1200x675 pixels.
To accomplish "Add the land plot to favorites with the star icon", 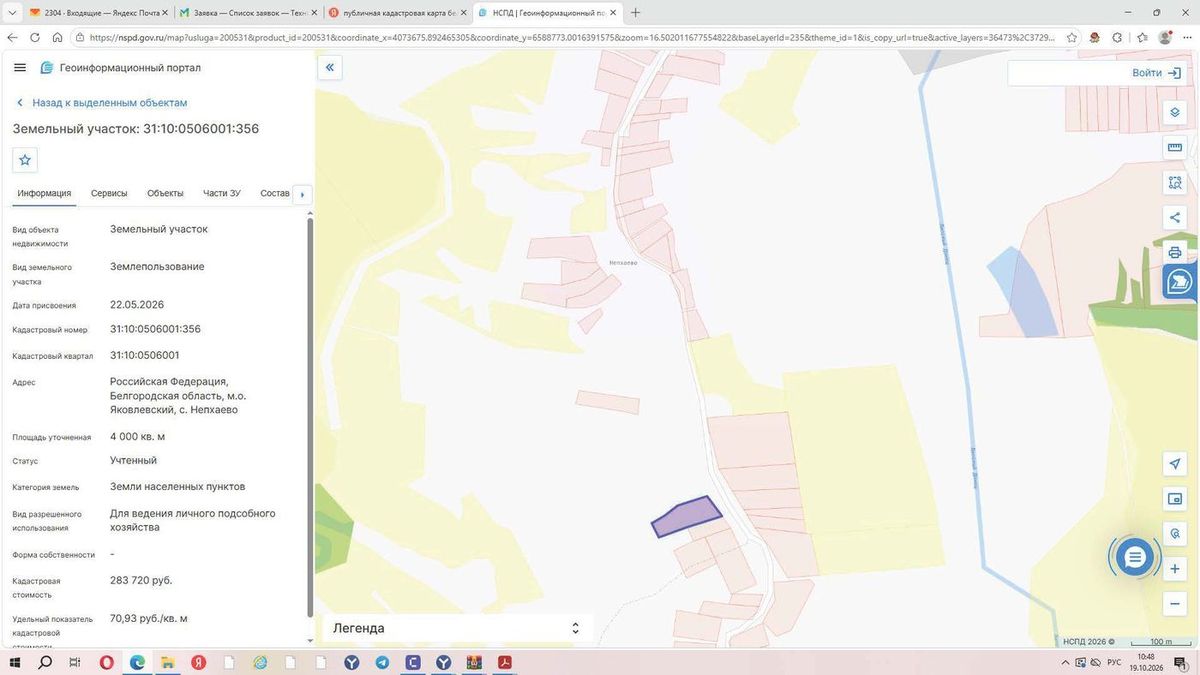I will point(25,160).
